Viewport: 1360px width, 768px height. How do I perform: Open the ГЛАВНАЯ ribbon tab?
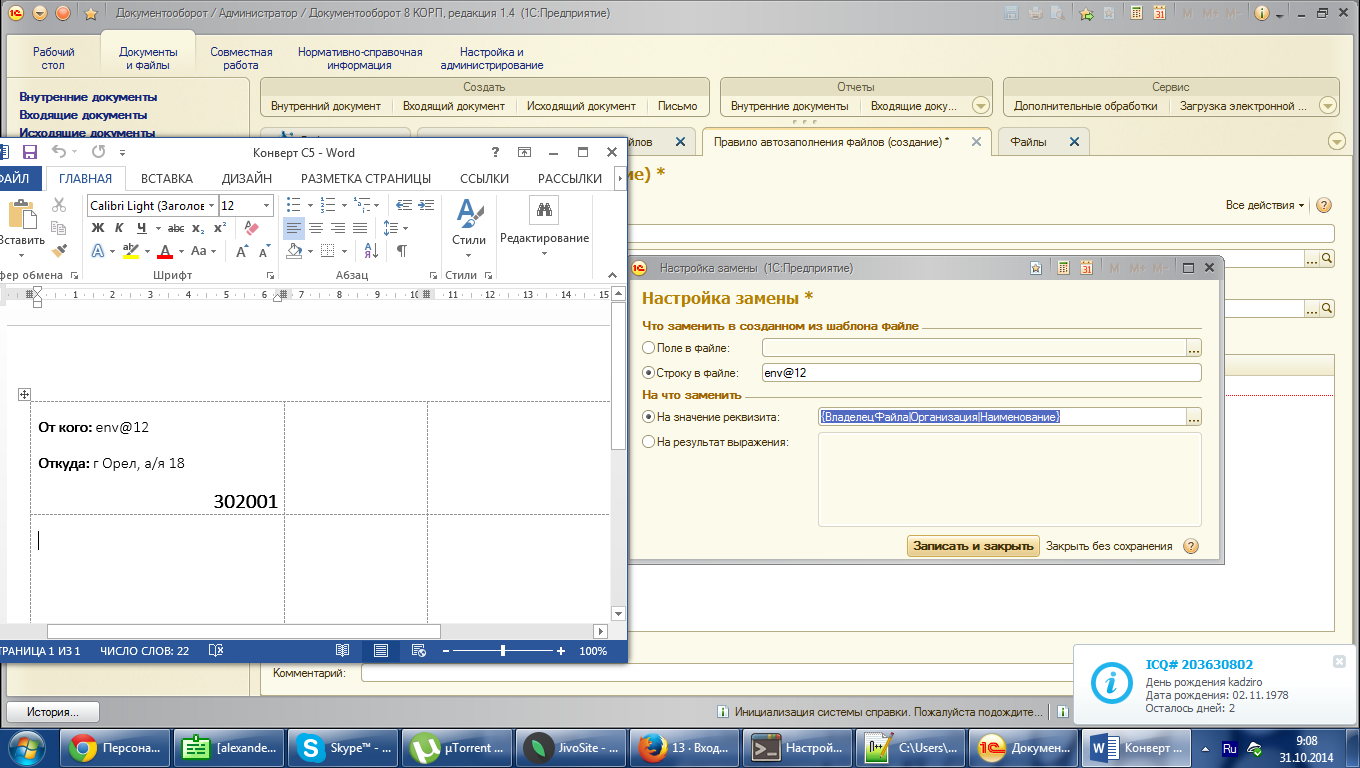pyautogui.click(x=85, y=179)
